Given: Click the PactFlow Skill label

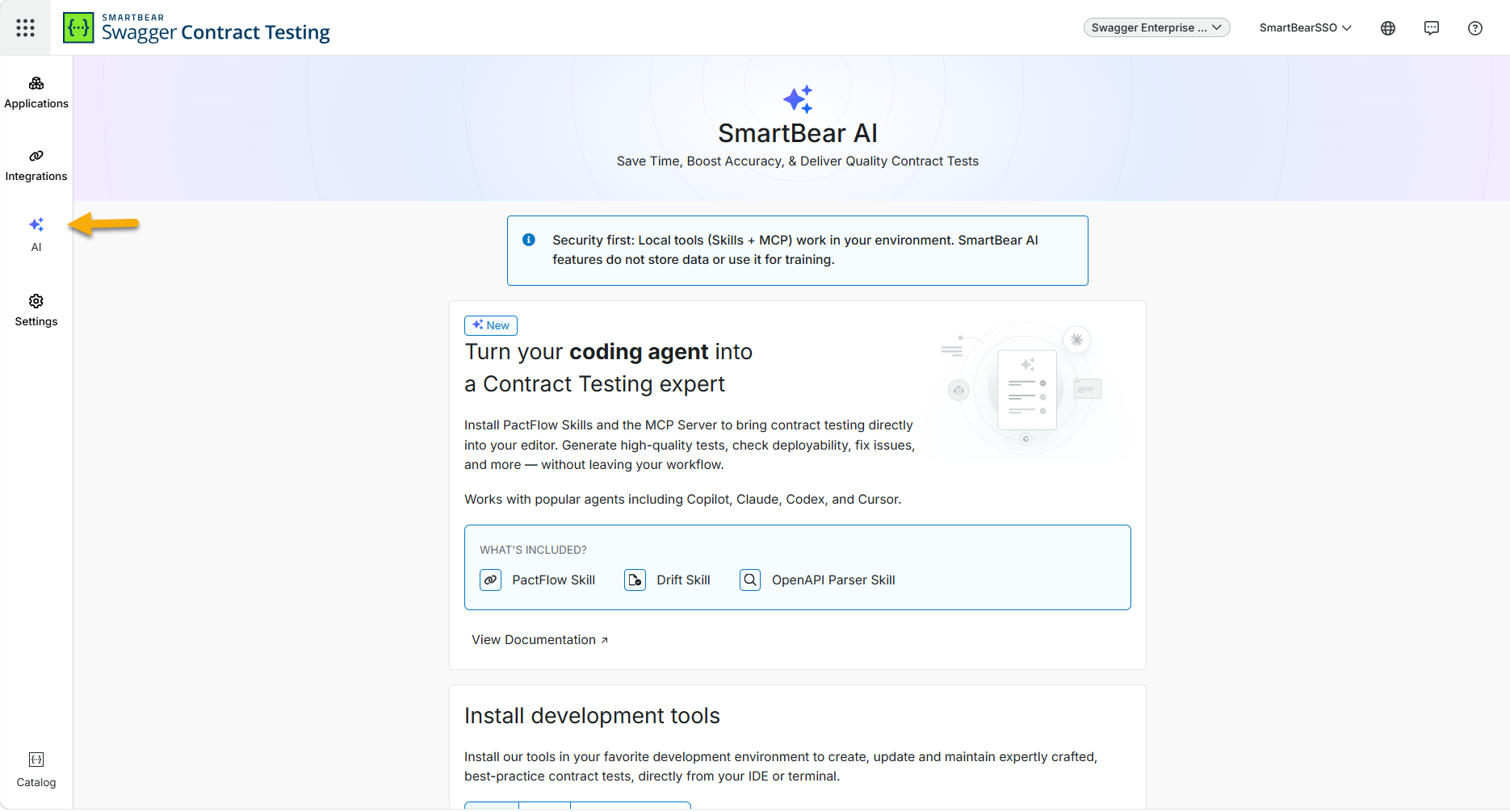Looking at the screenshot, I should coord(554,580).
